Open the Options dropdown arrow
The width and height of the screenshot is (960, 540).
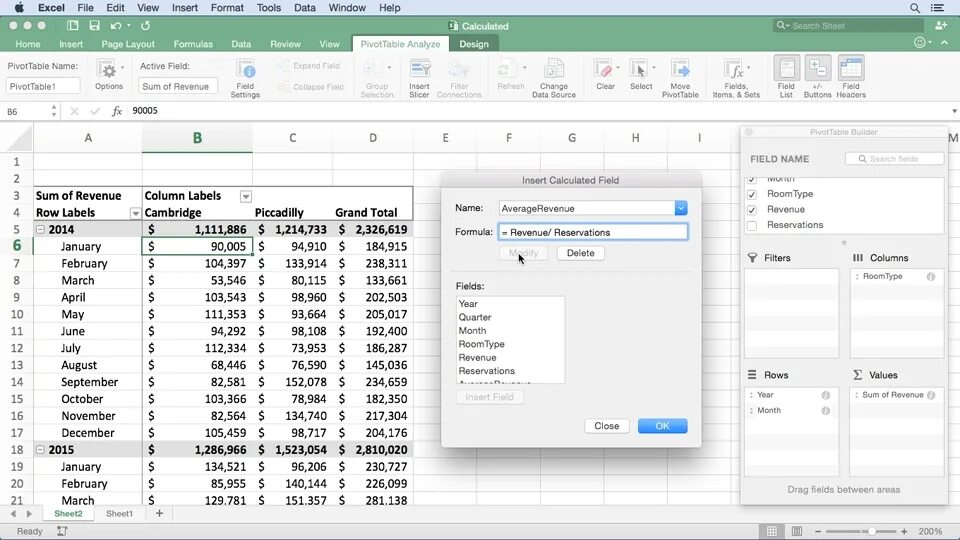pos(122,67)
